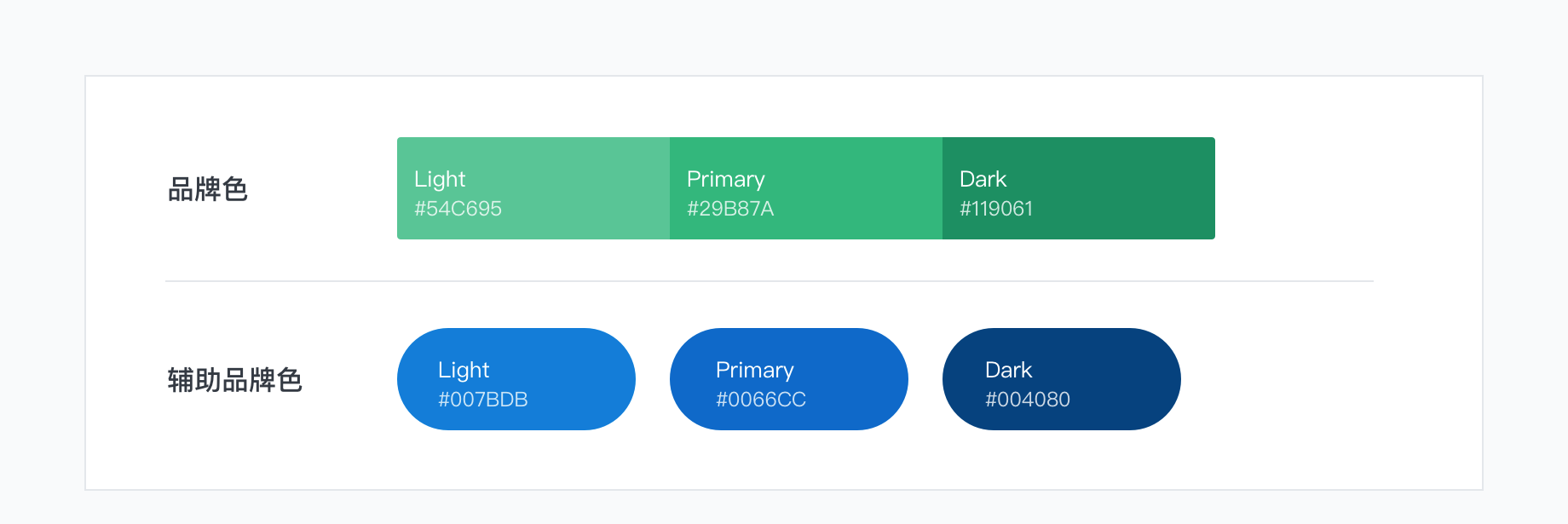Image resolution: width=1568 pixels, height=524 pixels.
Task: Click the "Primary" title above #0066CC
Action: pyautogui.click(x=755, y=371)
